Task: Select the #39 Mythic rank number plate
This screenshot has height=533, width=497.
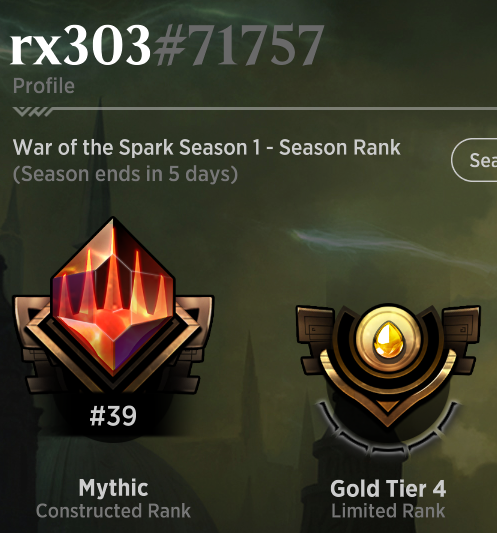Action: point(113,416)
